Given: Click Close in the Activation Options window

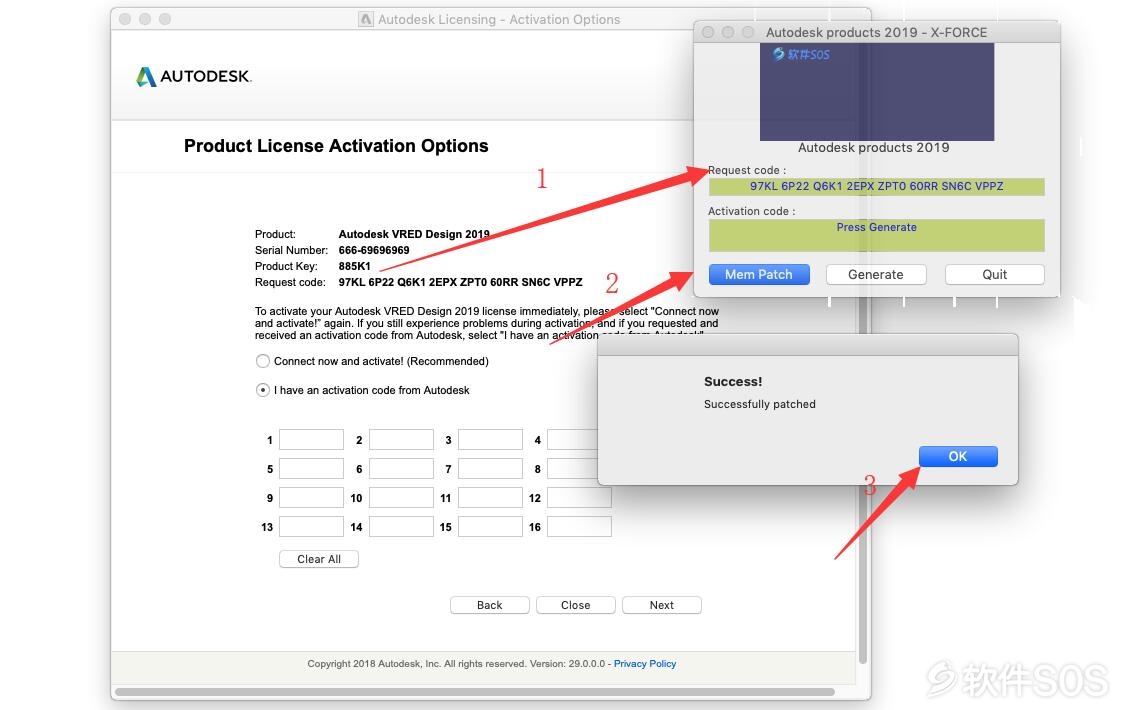Looking at the screenshot, I should tap(575, 605).
